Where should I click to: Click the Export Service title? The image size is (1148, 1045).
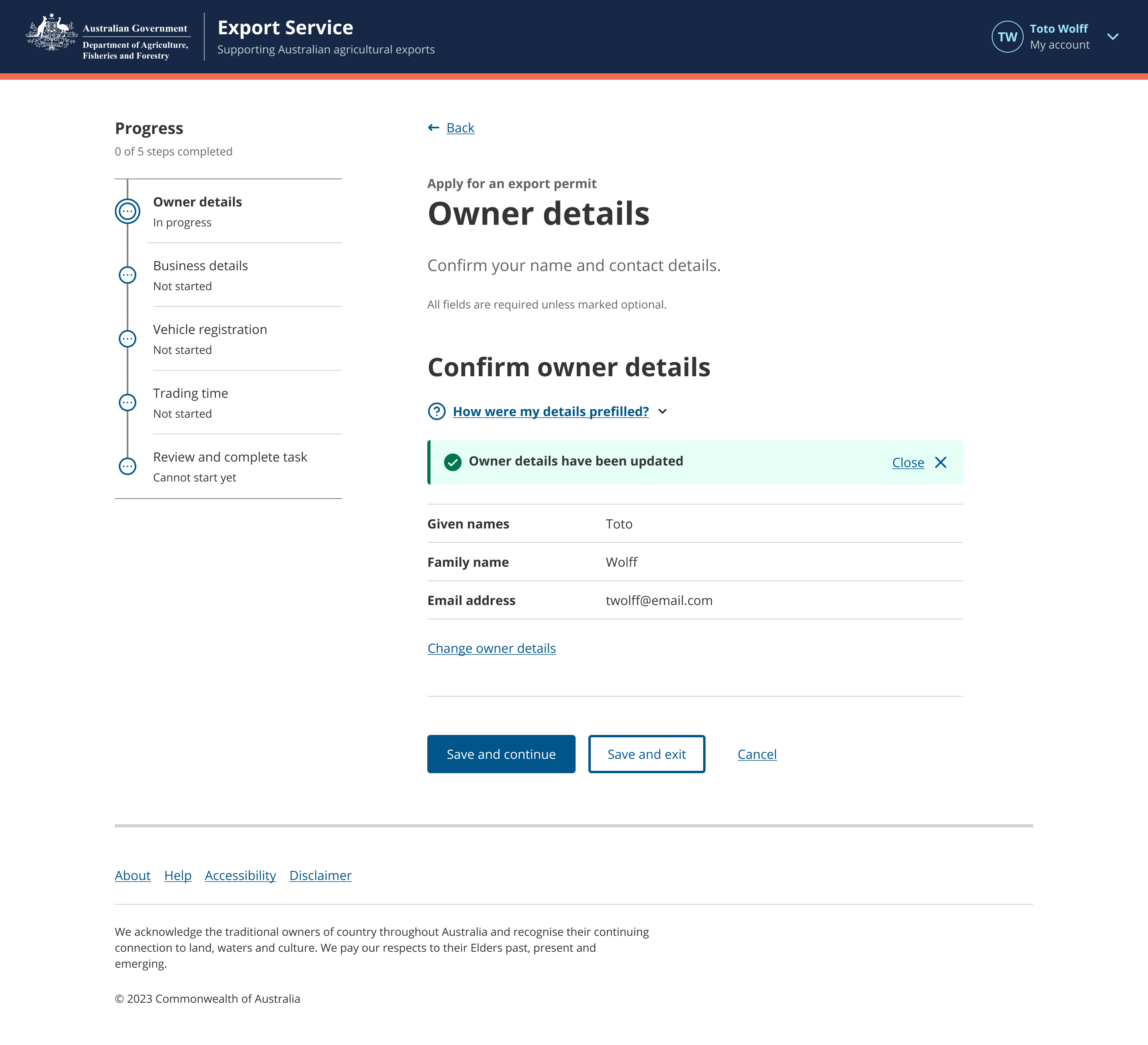[285, 27]
